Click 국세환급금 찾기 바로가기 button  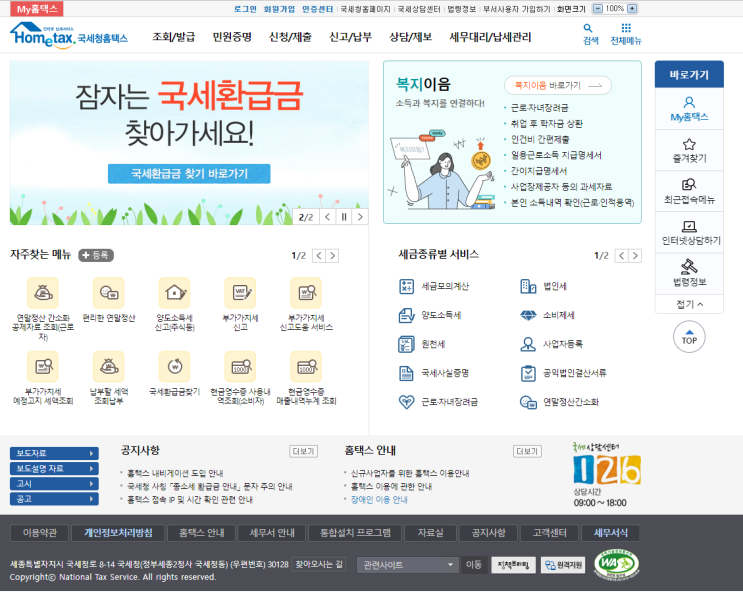pyautogui.click(x=189, y=174)
